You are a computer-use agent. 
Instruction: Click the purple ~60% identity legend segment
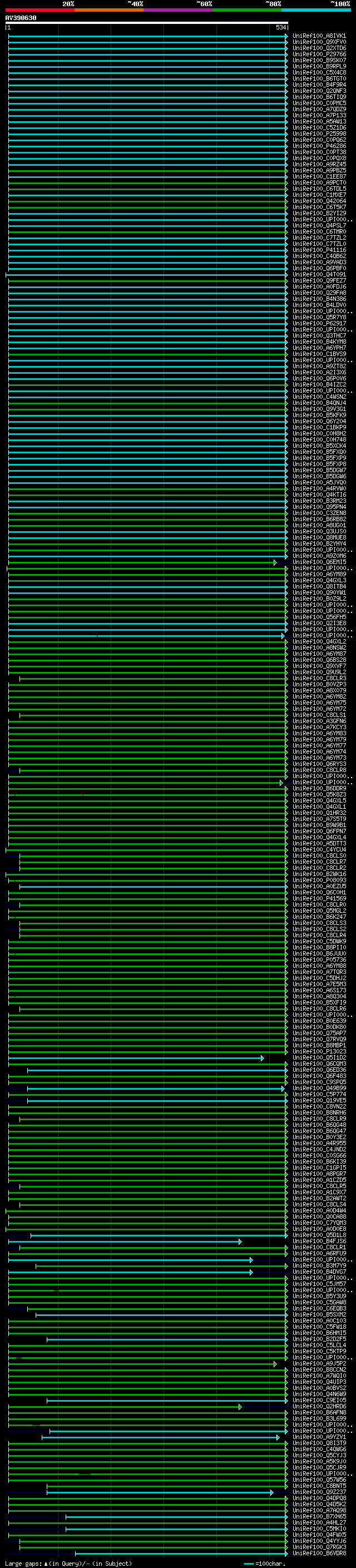click(179, 11)
